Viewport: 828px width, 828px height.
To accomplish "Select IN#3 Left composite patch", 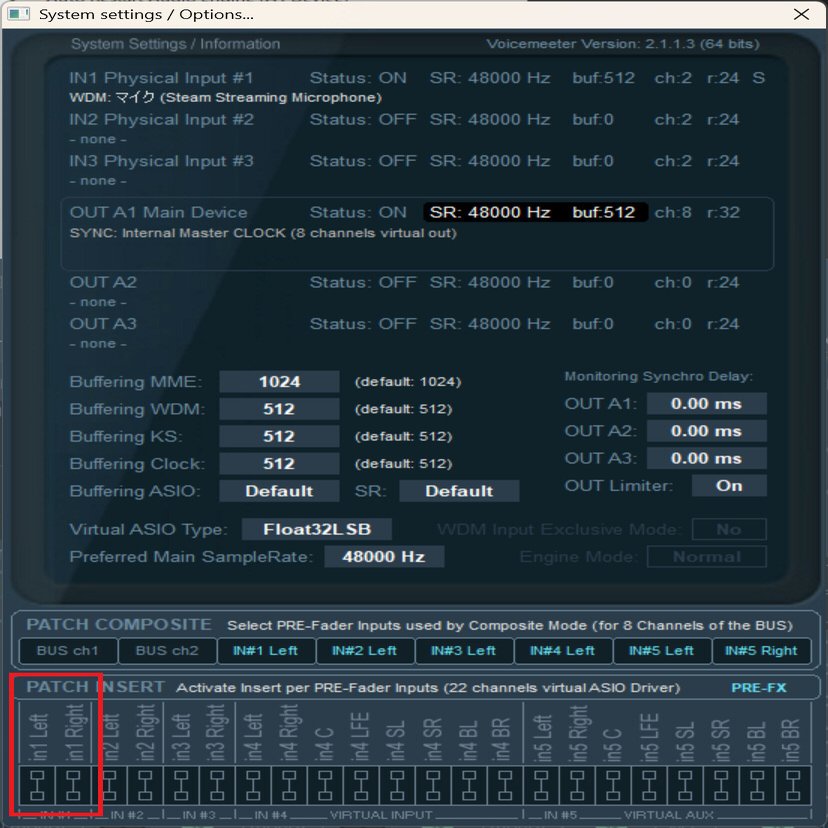I will tap(464, 651).
